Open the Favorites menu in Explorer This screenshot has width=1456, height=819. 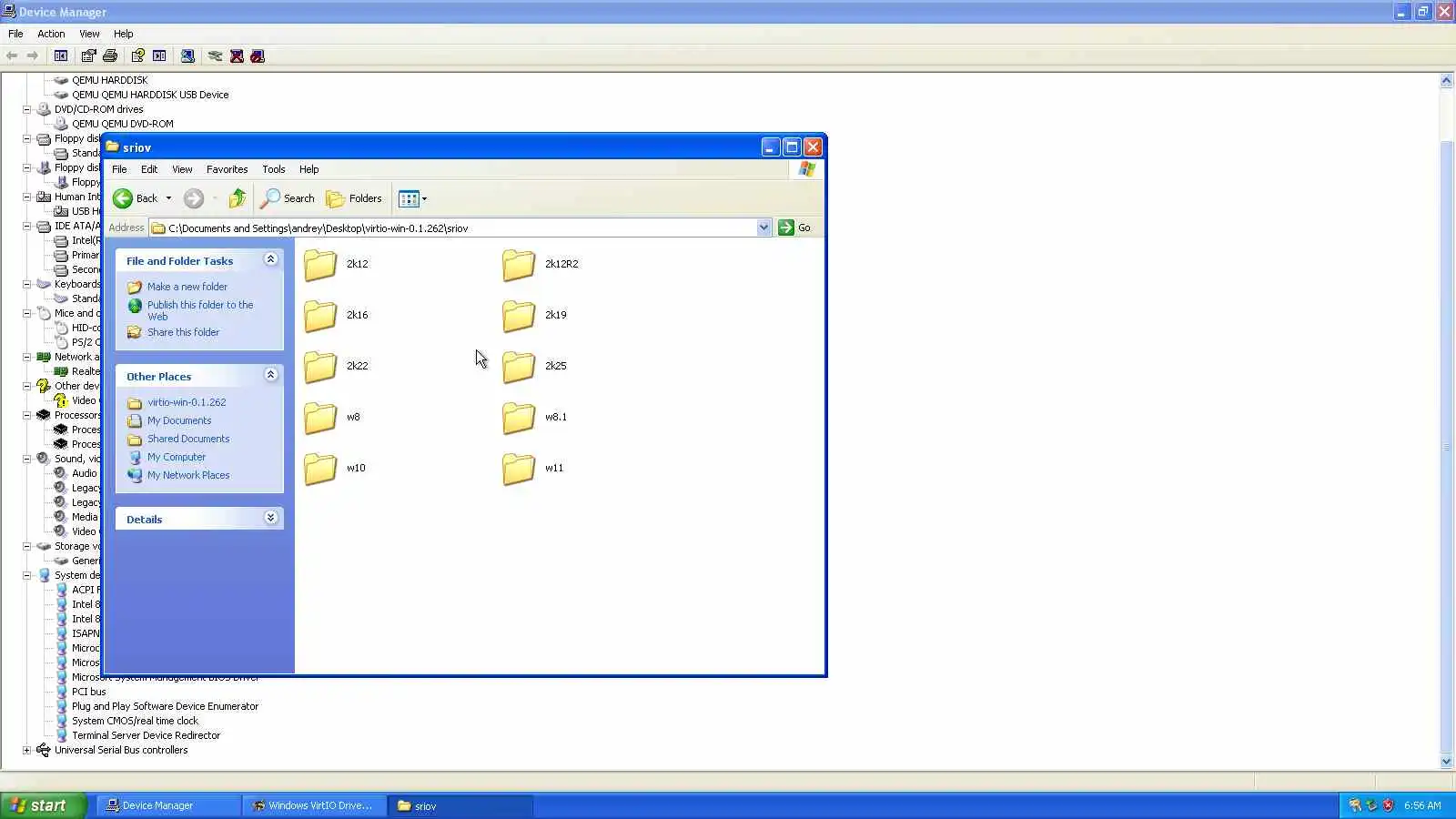tap(227, 169)
